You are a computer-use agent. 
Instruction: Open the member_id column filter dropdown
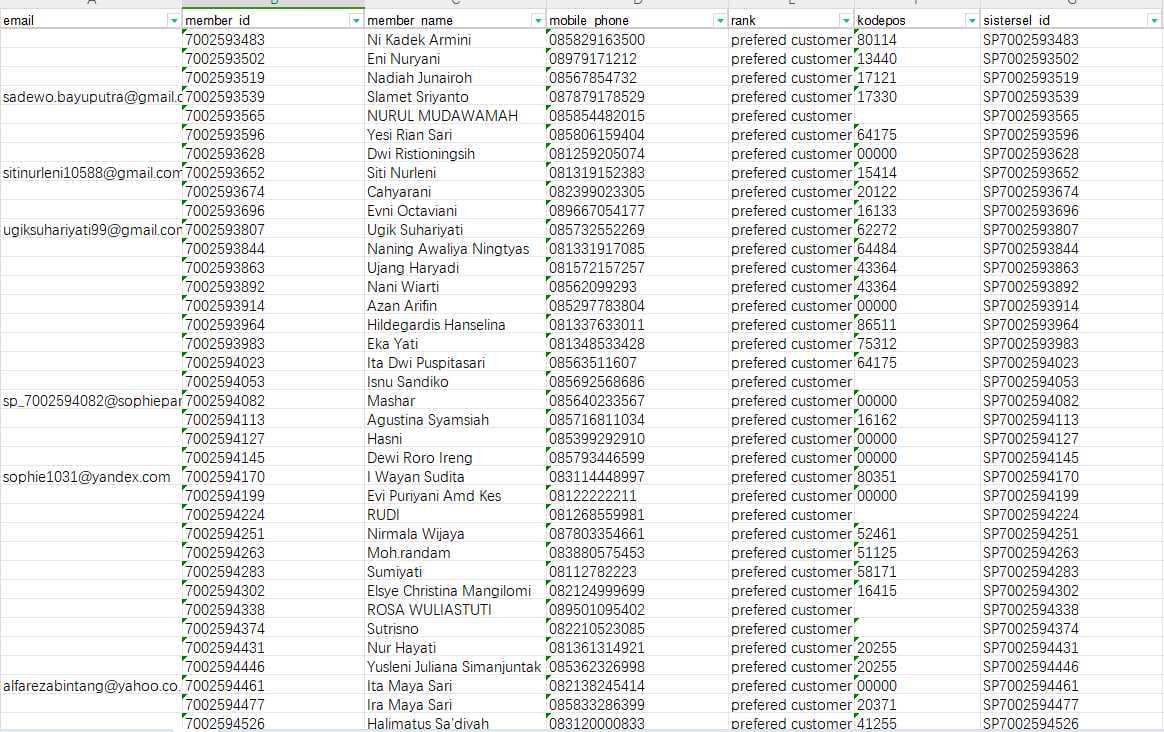tap(356, 21)
